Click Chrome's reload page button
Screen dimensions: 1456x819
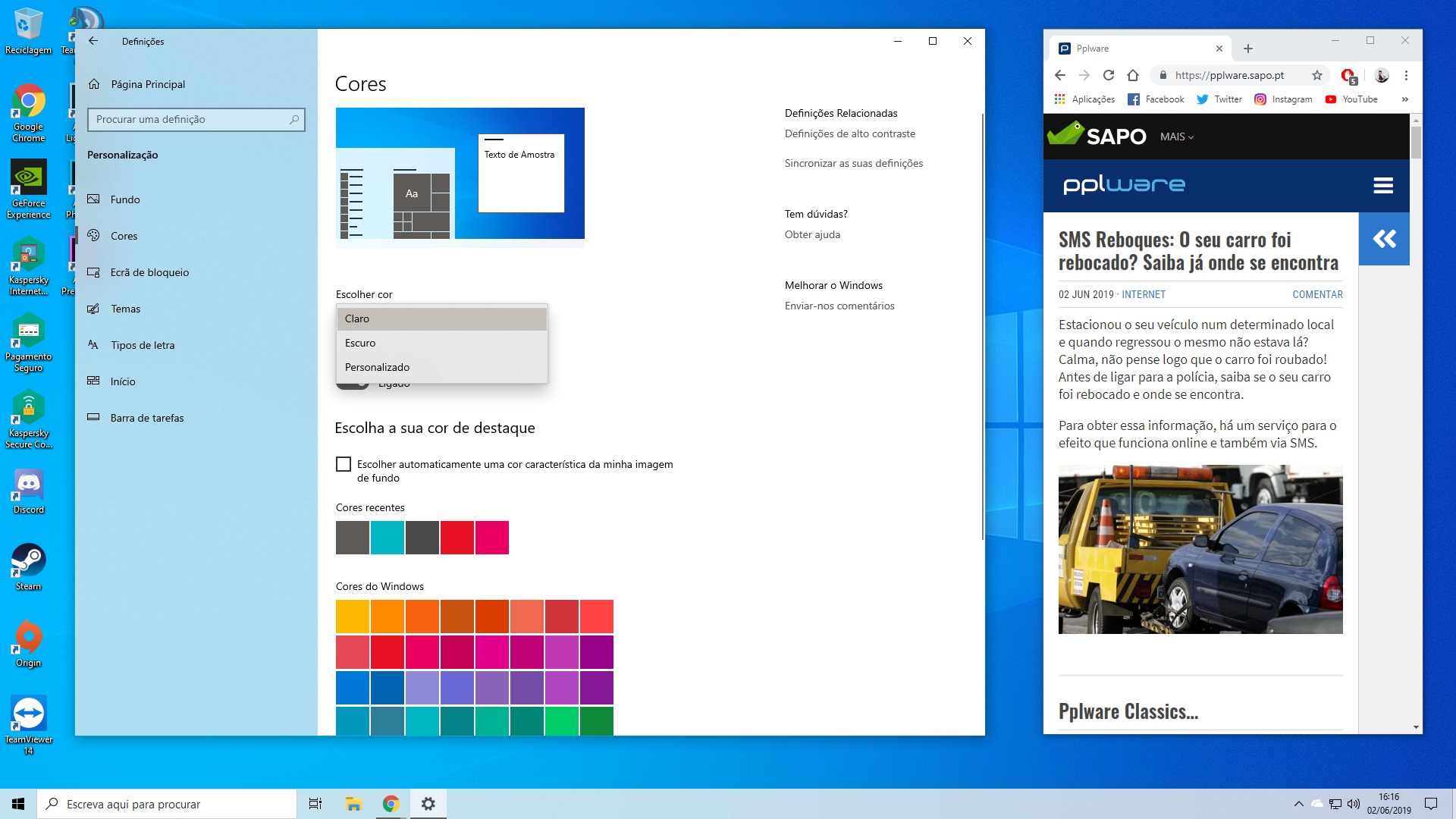click(x=1109, y=75)
